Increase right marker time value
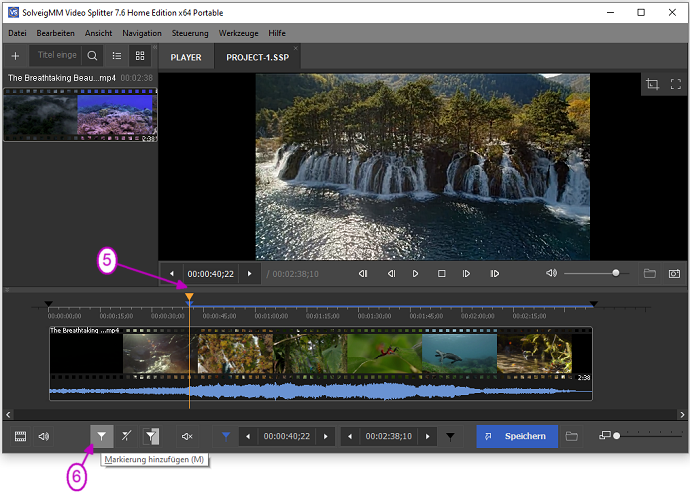 (427, 436)
